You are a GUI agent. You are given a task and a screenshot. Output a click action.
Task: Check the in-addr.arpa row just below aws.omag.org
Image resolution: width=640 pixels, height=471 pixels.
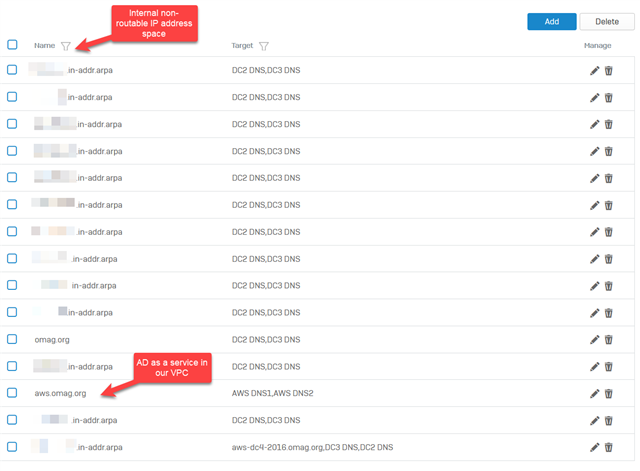point(12,420)
